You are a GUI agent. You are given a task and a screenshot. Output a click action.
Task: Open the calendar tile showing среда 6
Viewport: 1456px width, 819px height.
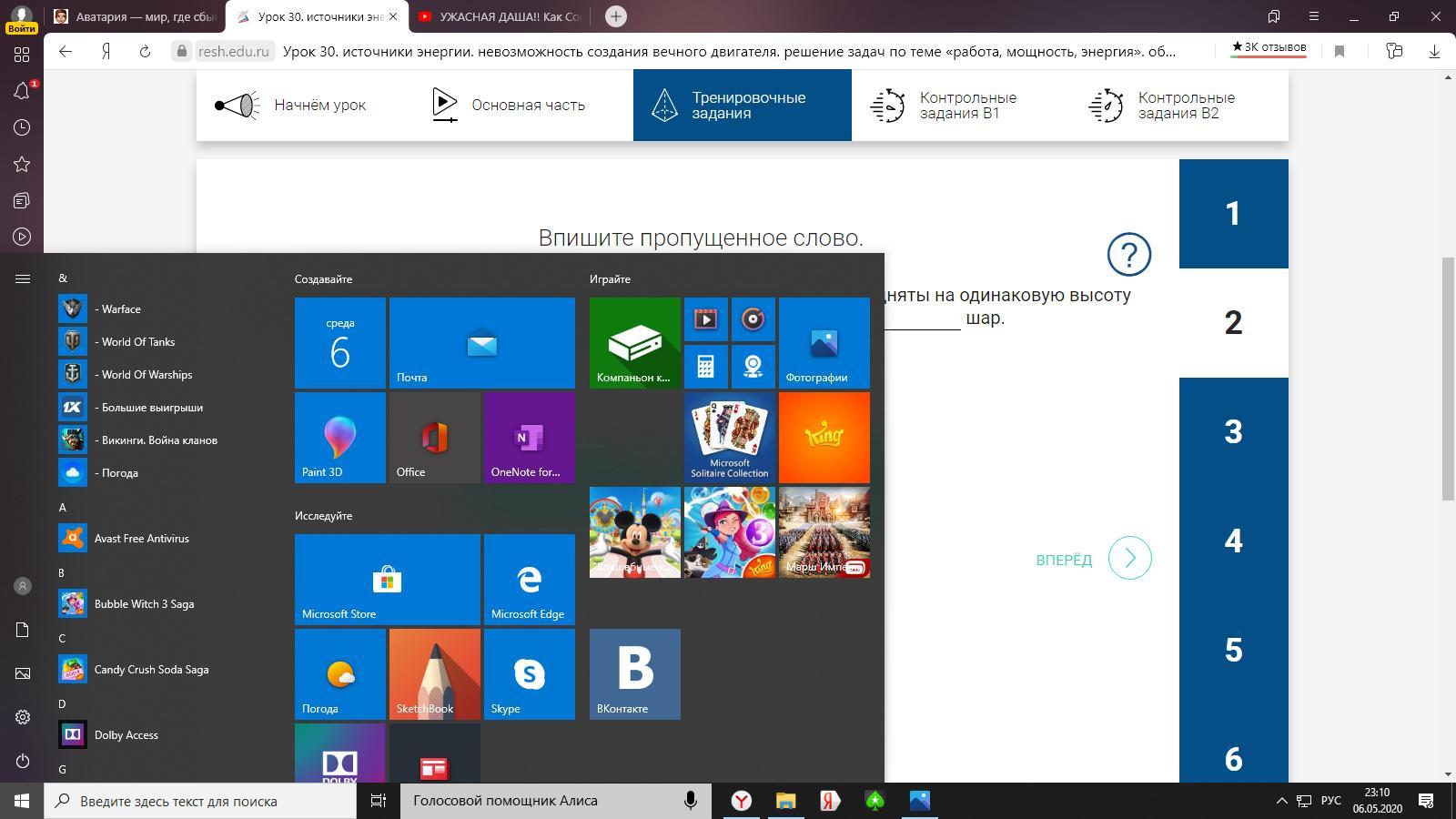click(x=340, y=343)
